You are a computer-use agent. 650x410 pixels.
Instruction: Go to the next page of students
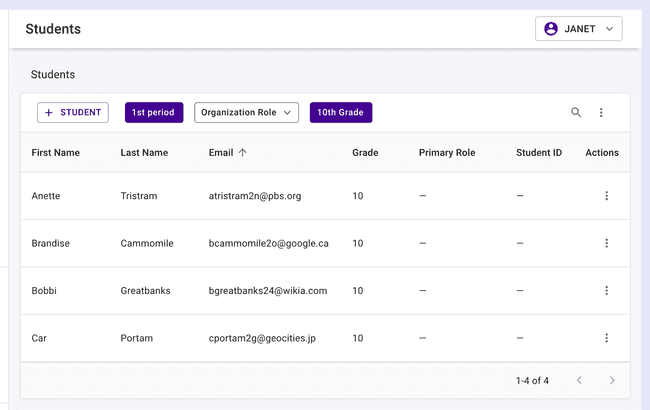612,380
